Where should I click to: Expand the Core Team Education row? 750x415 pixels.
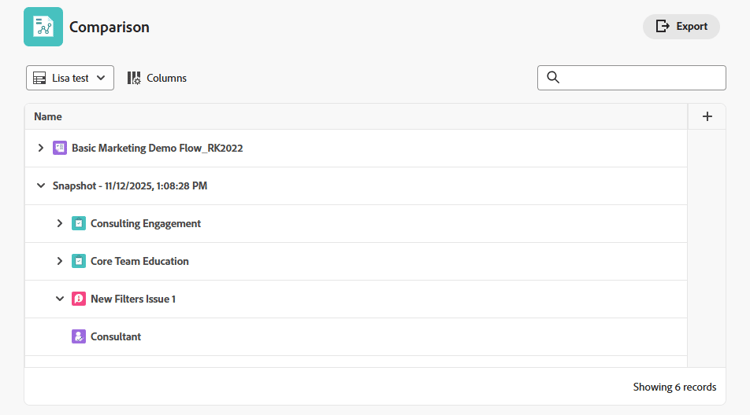pos(60,261)
